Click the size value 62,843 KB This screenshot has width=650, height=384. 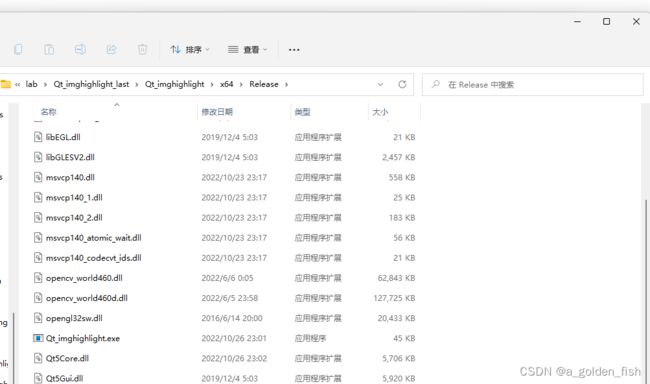396,278
